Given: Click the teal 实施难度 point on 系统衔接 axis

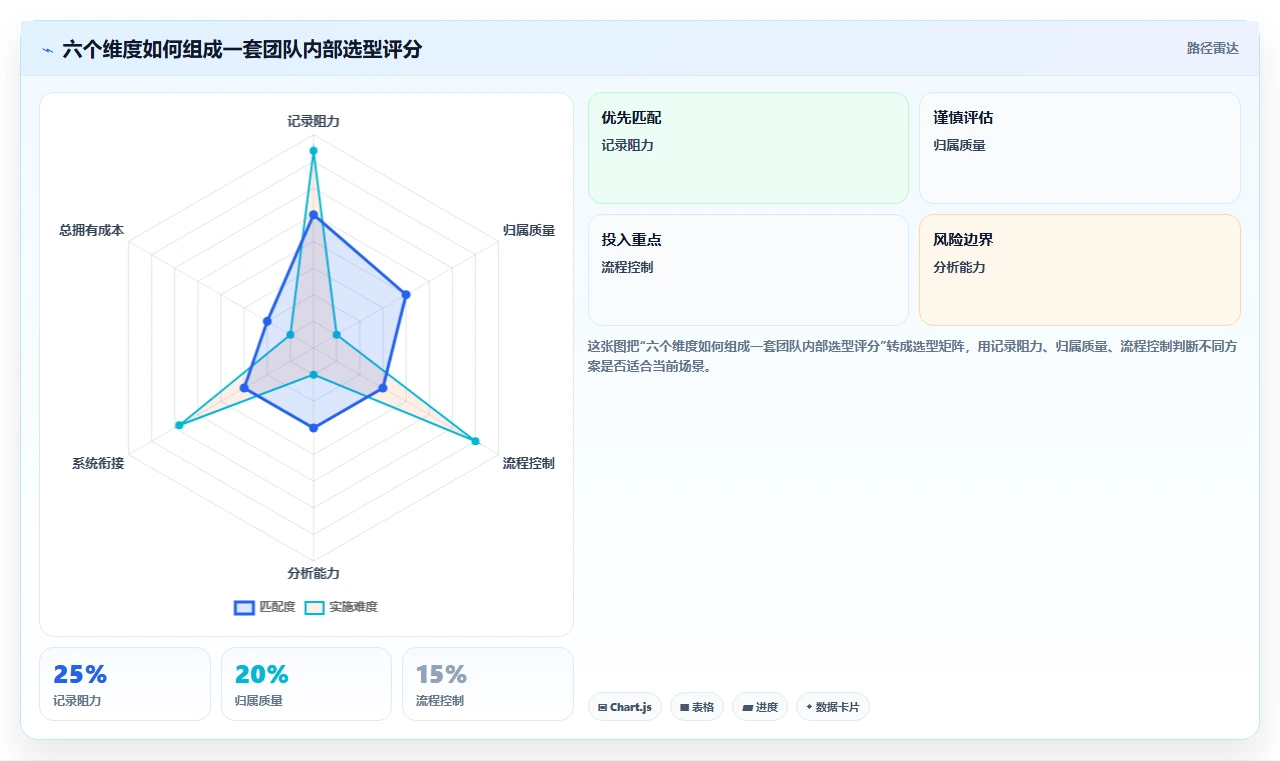Looking at the screenshot, I should tap(179, 426).
